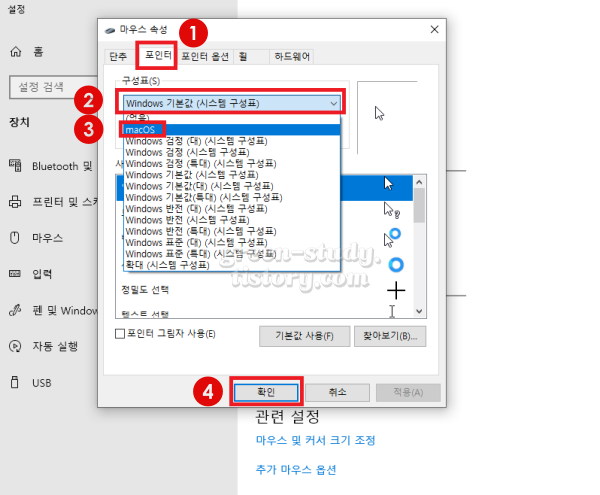Image resolution: width=600 pixels, height=495 pixels.
Task: Click the 취소 button
Action: (x=338, y=392)
